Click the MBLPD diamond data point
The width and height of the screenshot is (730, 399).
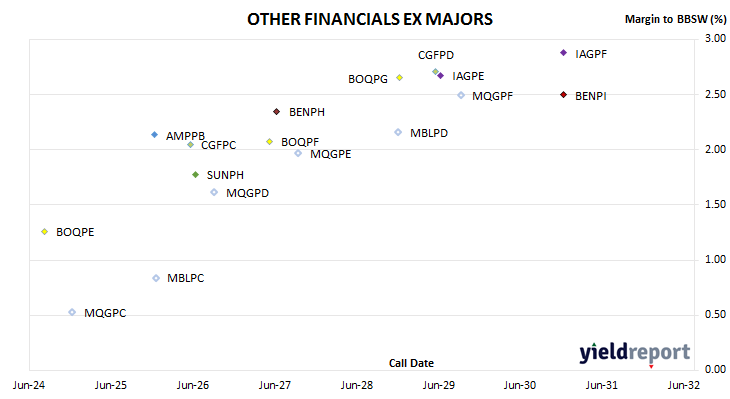coord(398,133)
